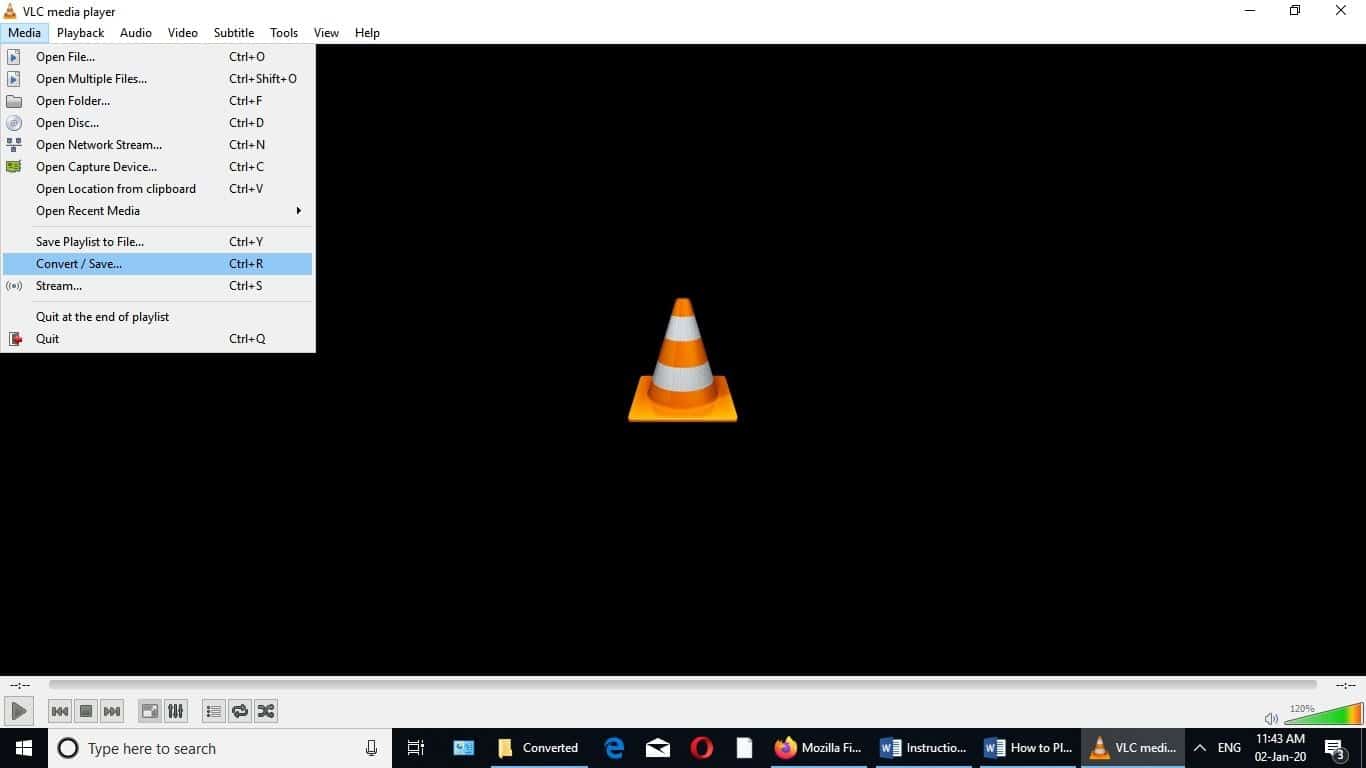Open the Subtitle menu

click(234, 33)
